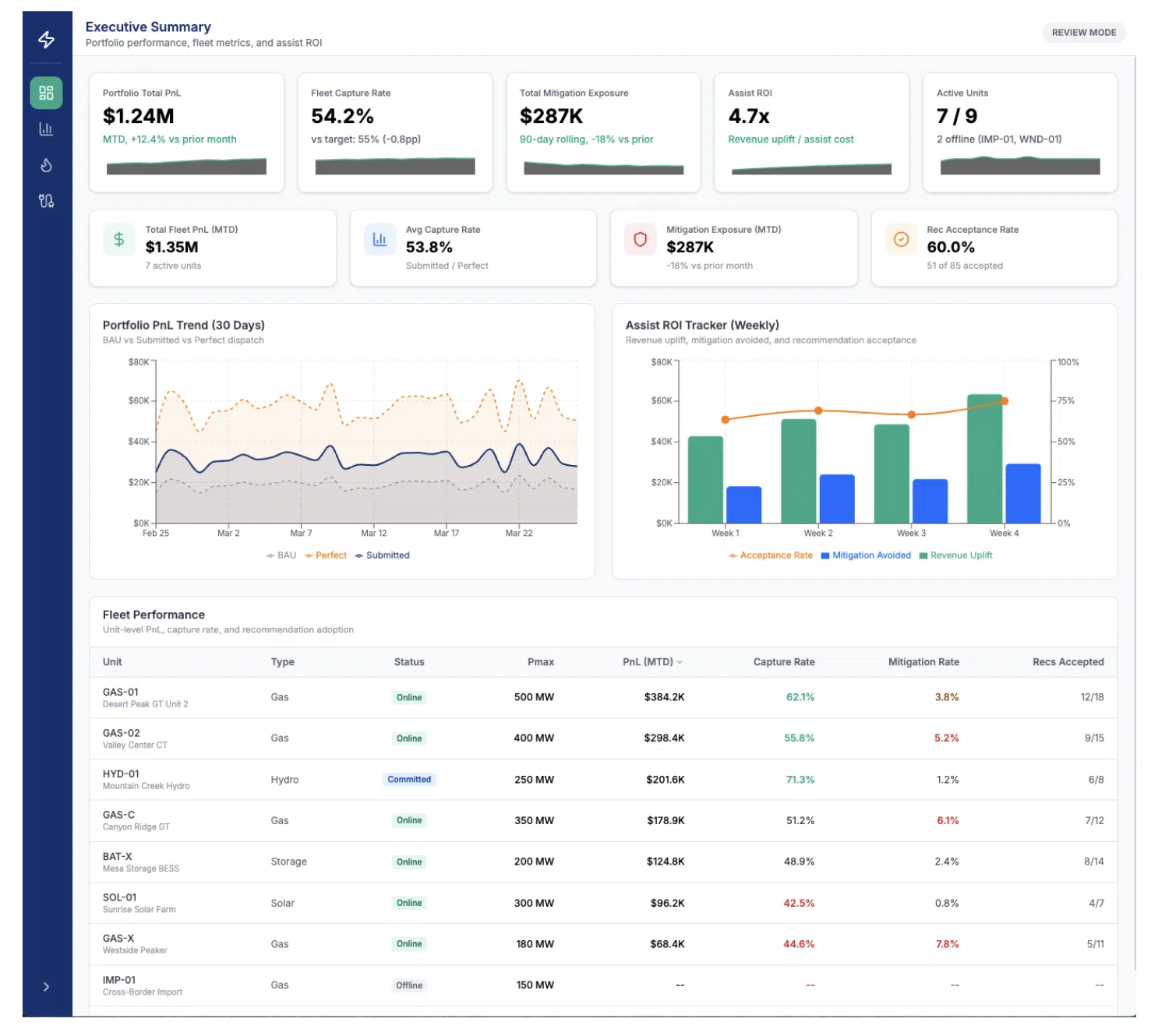The width and height of the screenshot is (1158, 1036).
Task: Select the flame icon in sidebar
Action: coord(46,165)
